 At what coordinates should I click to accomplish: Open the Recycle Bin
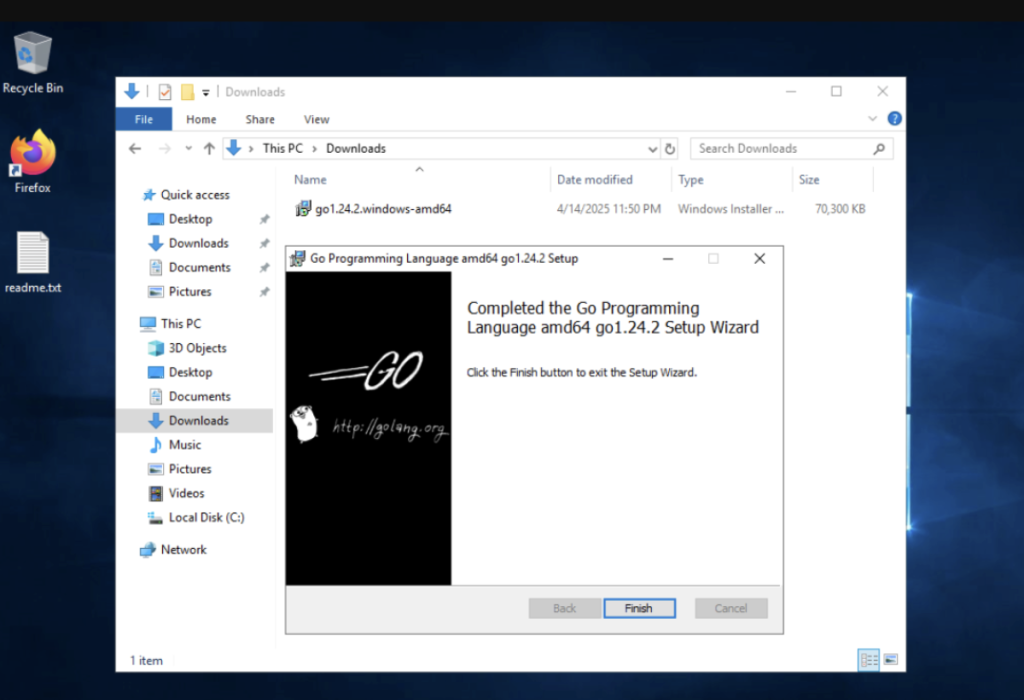[x=31, y=55]
